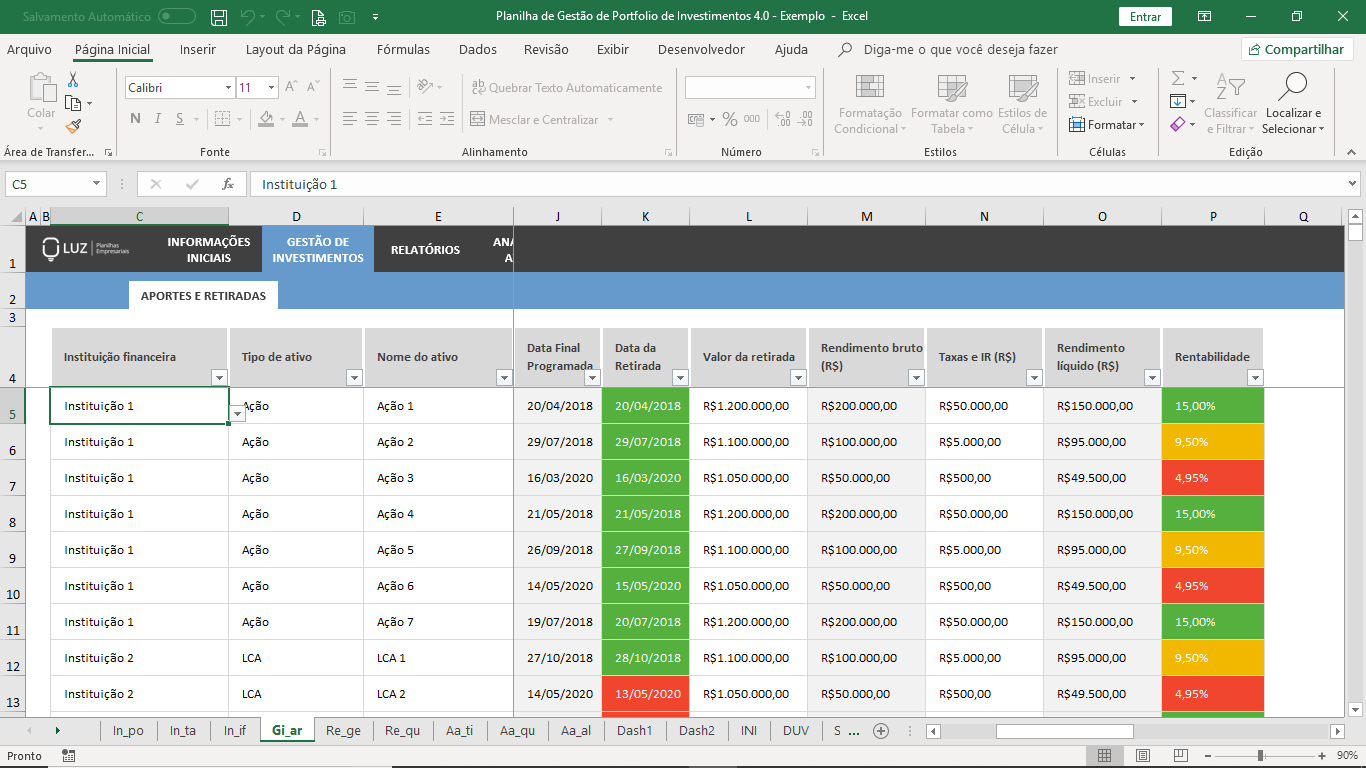Viewport: 1366px width, 768px height.
Task: Click the Percent Style icon
Action: coord(729,120)
